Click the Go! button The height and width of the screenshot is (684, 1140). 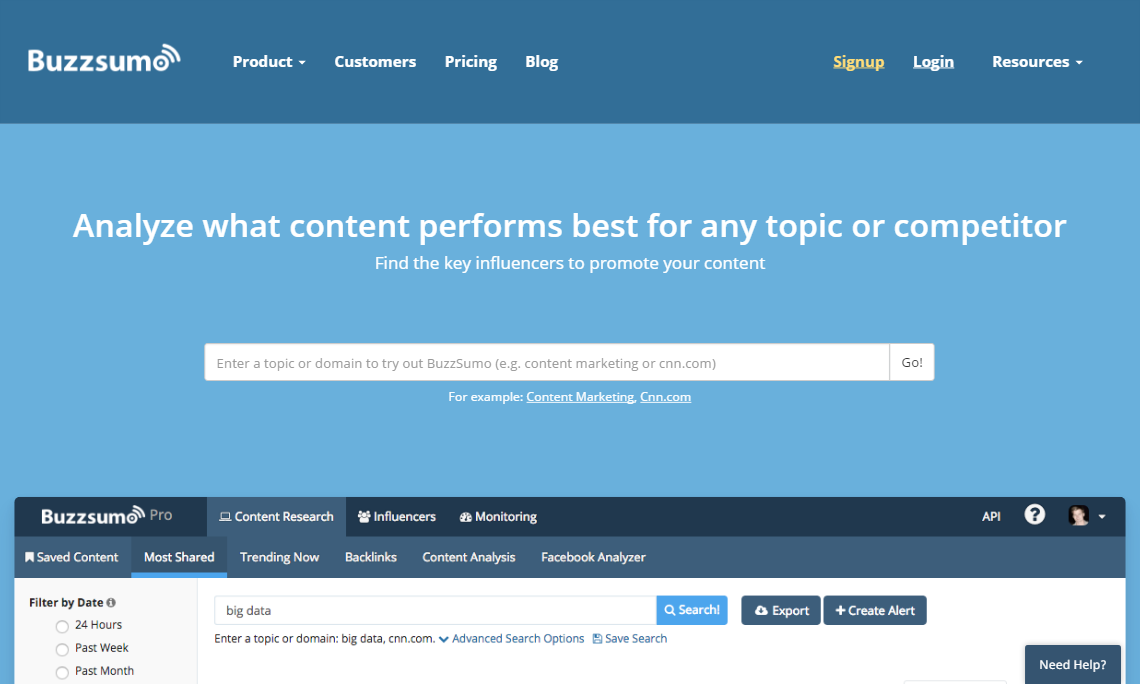pyautogui.click(x=911, y=362)
